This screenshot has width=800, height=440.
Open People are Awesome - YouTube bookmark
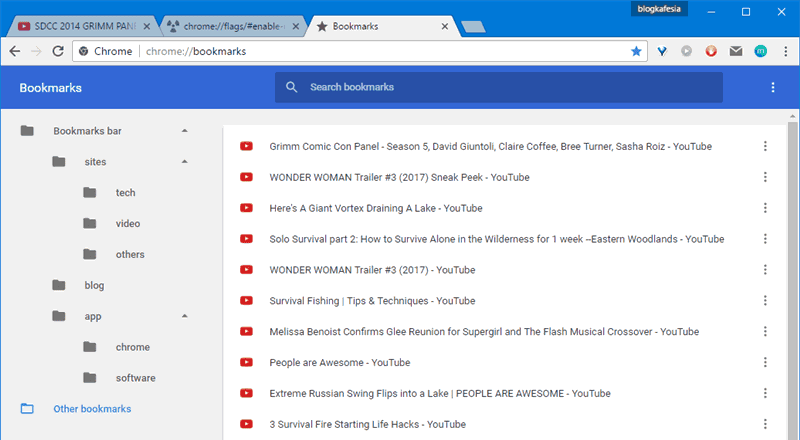(x=340, y=362)
